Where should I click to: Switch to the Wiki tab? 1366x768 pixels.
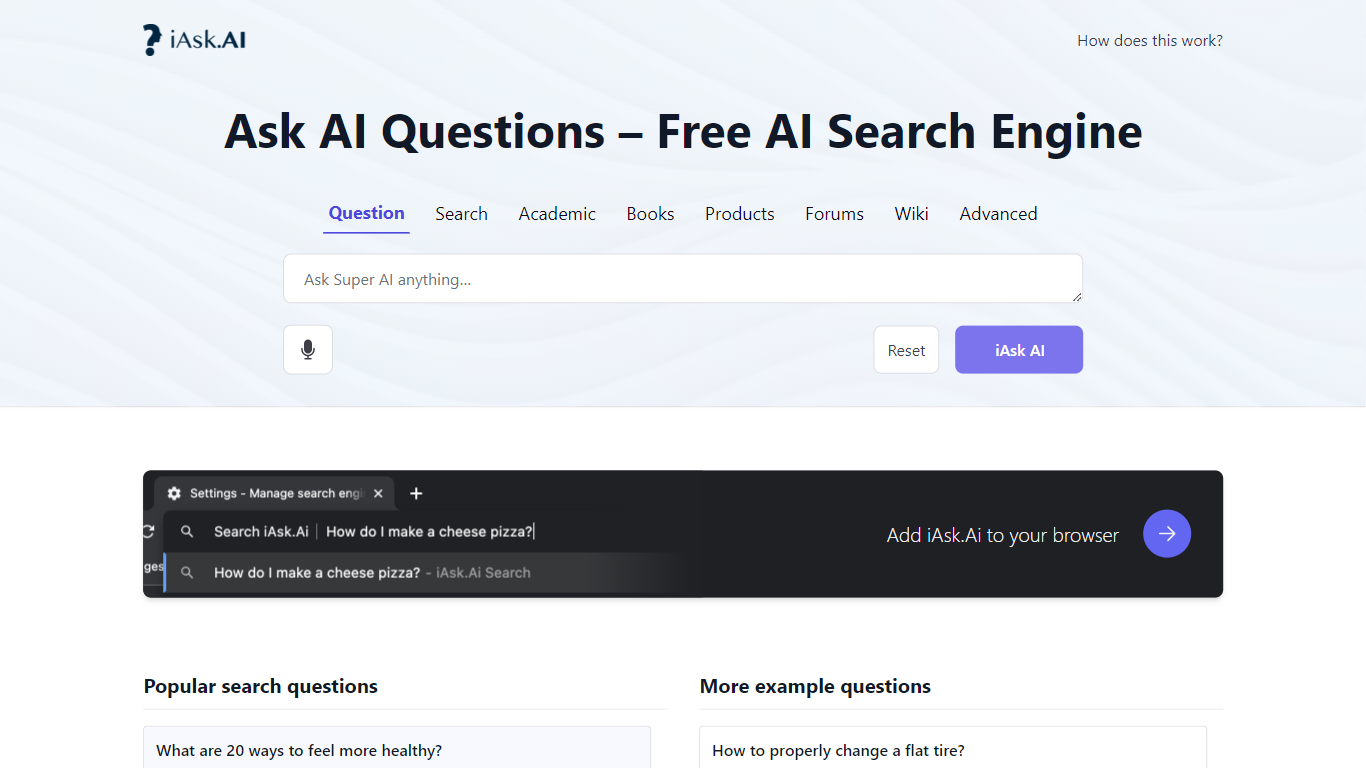(x=911, y=214)
